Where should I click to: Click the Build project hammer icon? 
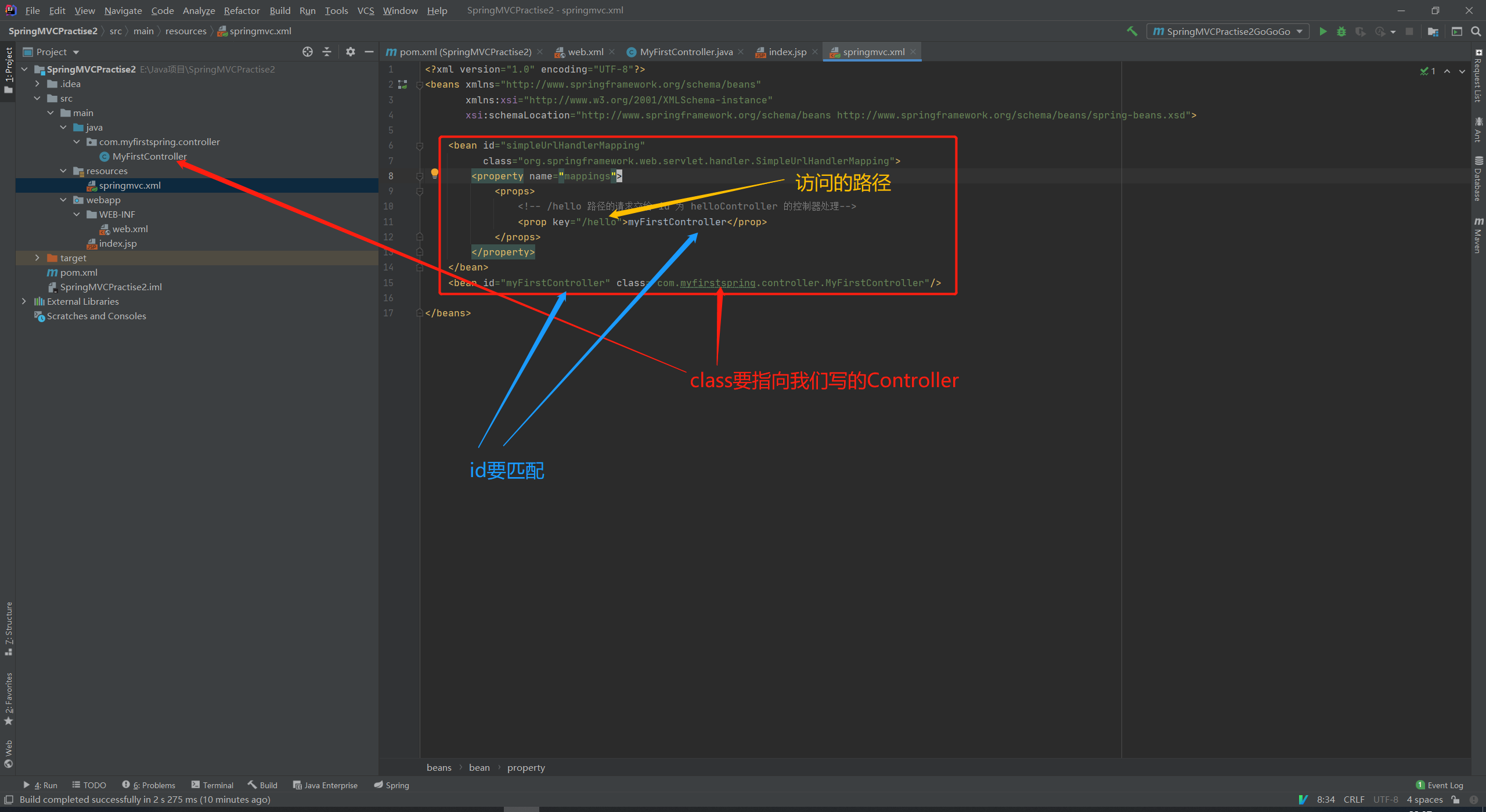1132,31
